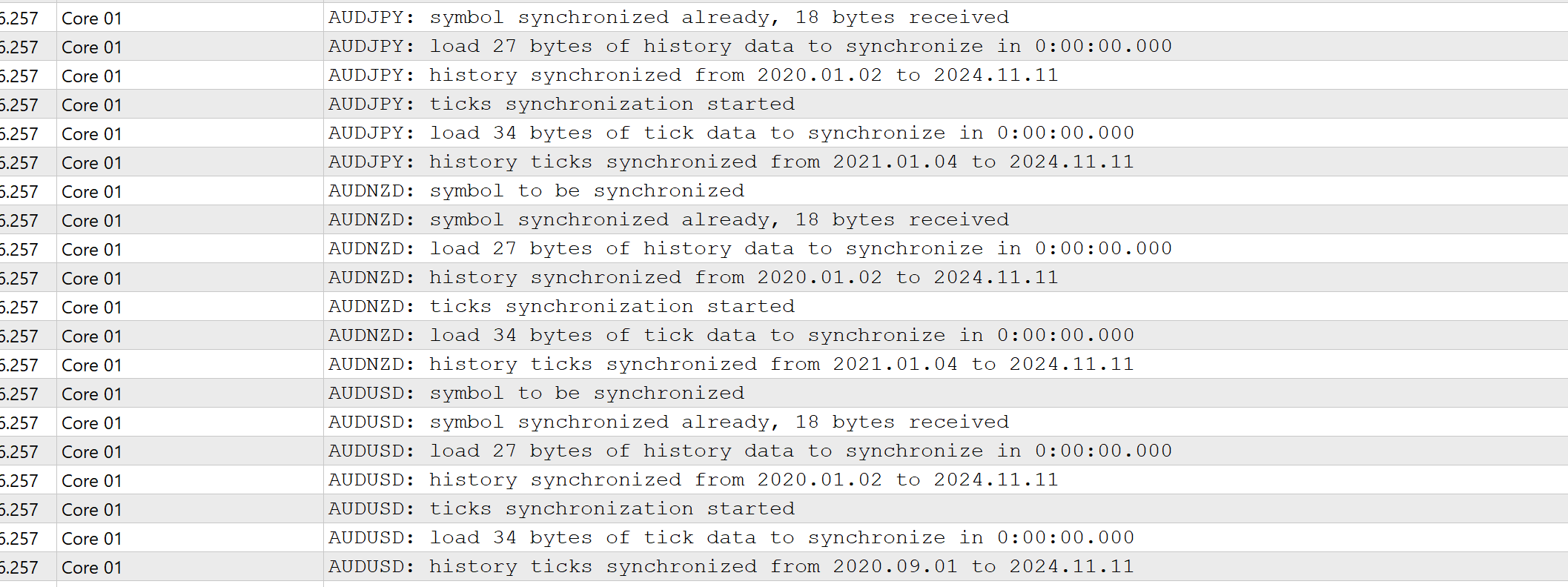Click AUDNZD ticks synchronization started row

pos(784,306)
